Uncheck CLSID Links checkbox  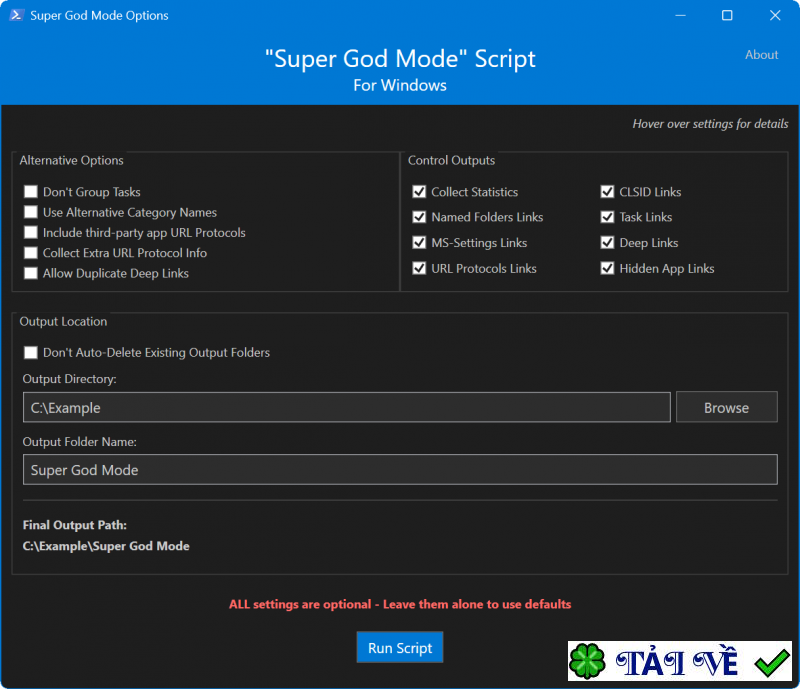tap(608, 192)
